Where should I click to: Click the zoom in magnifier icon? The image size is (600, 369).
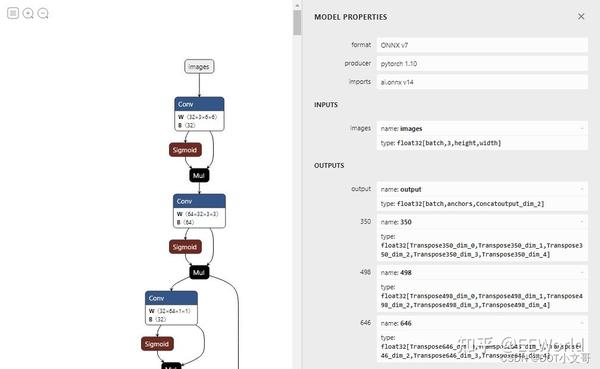tap(28, 13)
